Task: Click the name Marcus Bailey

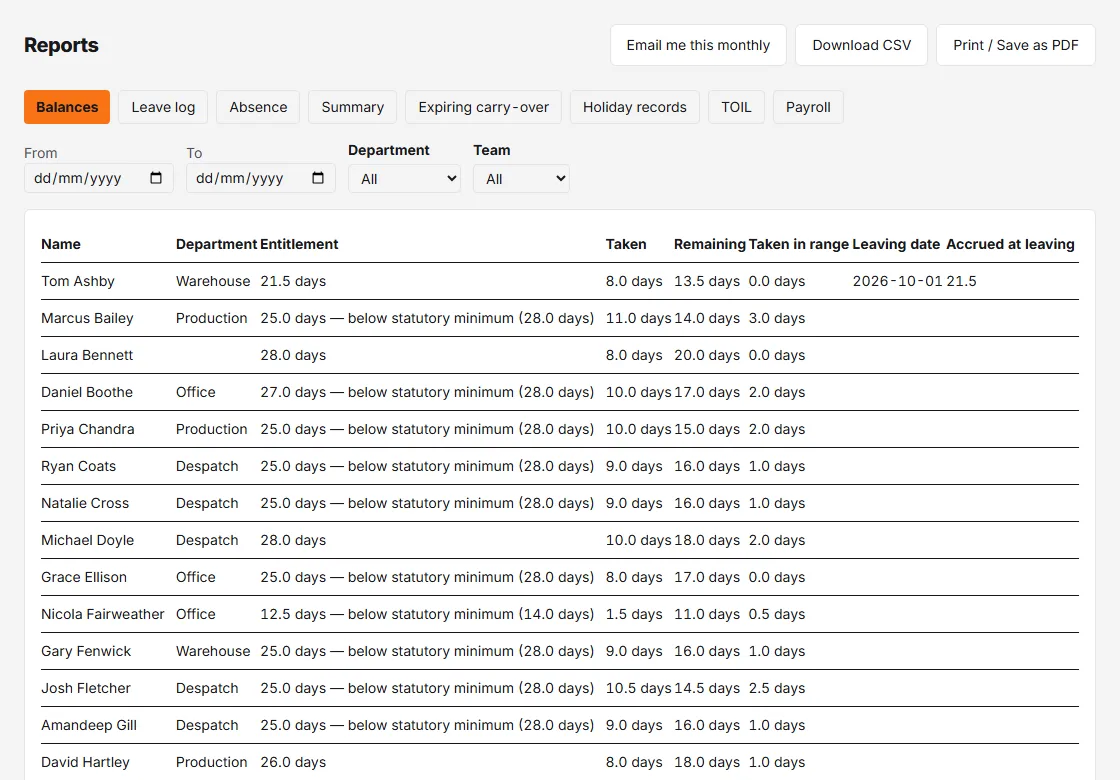Action: coord(87,319)
